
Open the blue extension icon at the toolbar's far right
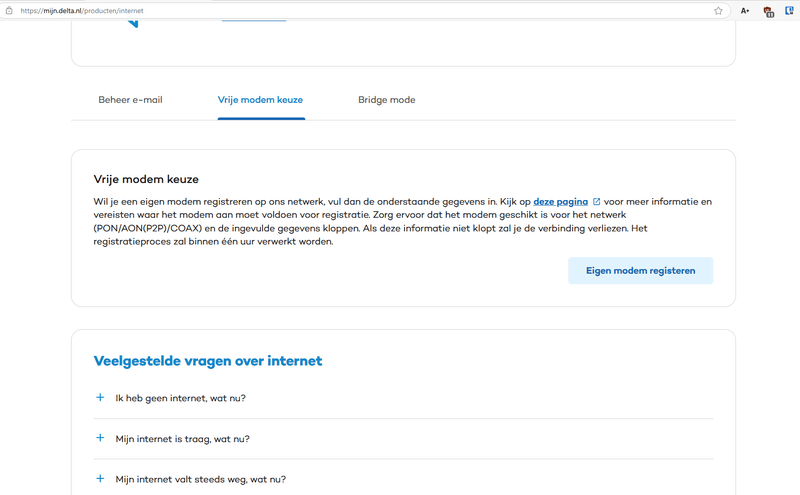click(791, 11)
